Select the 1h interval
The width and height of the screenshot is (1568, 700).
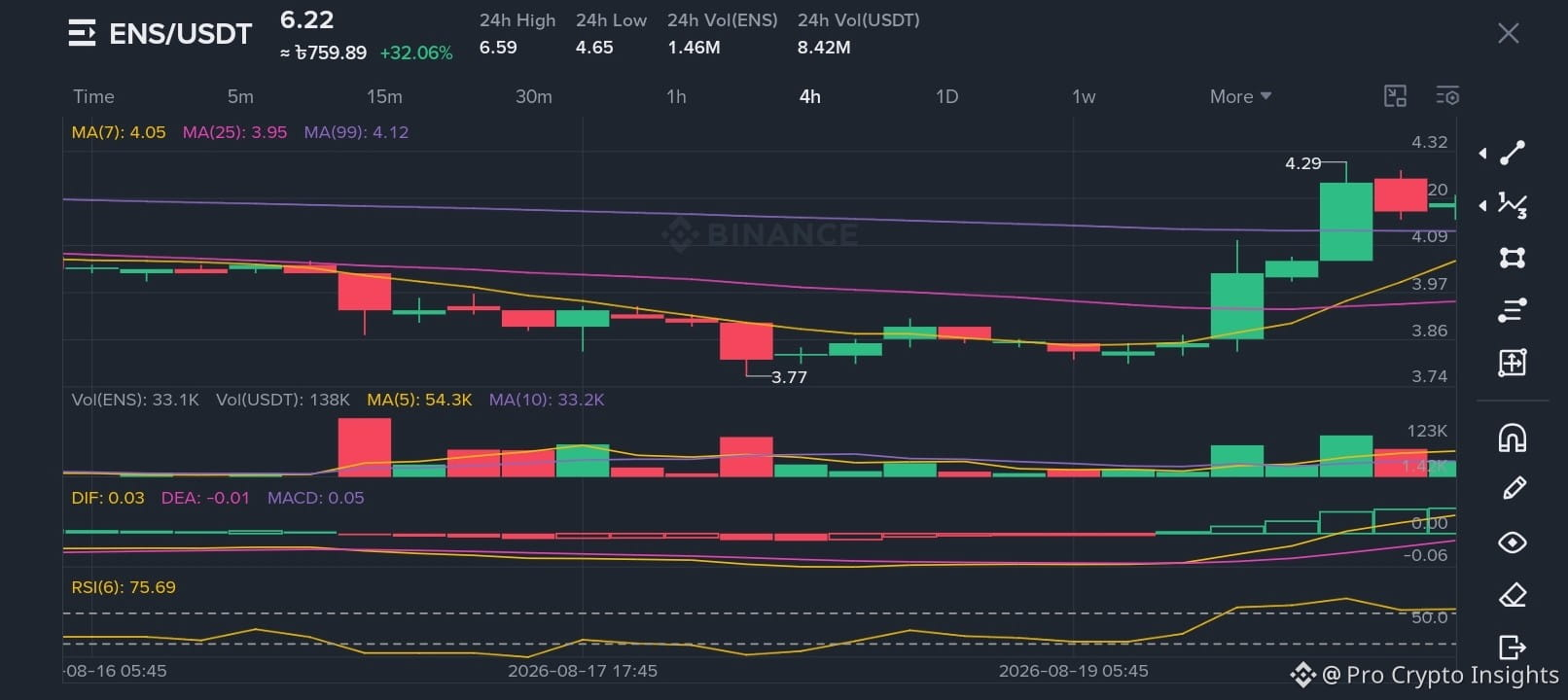676,96
